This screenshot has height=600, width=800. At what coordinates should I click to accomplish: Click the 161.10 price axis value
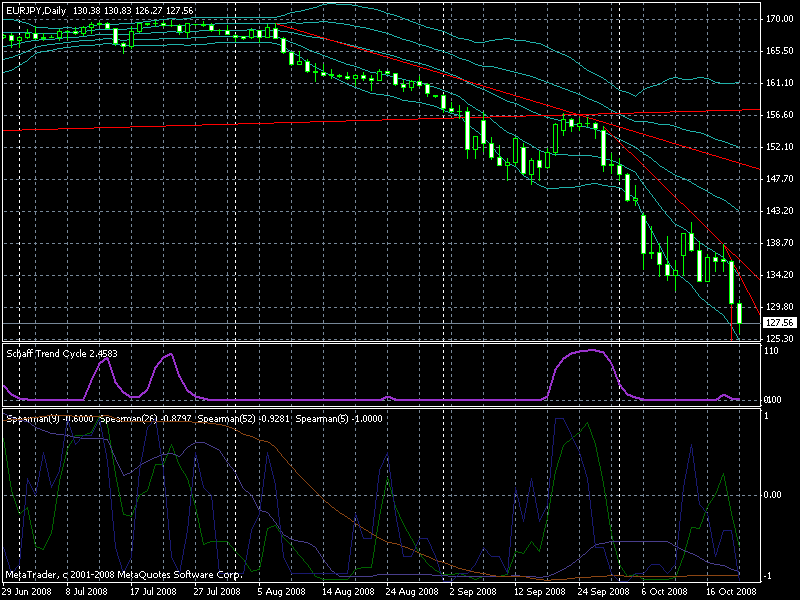[x=780, y=83]
